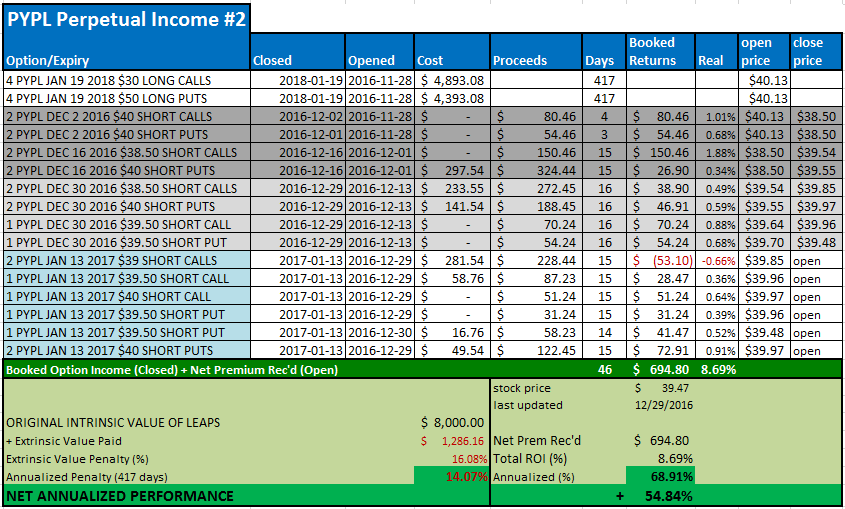
Task: Select '2 PYPL JAN 13 2017 $39 SHORT CALLS' cell
Action: click(126, 261)
